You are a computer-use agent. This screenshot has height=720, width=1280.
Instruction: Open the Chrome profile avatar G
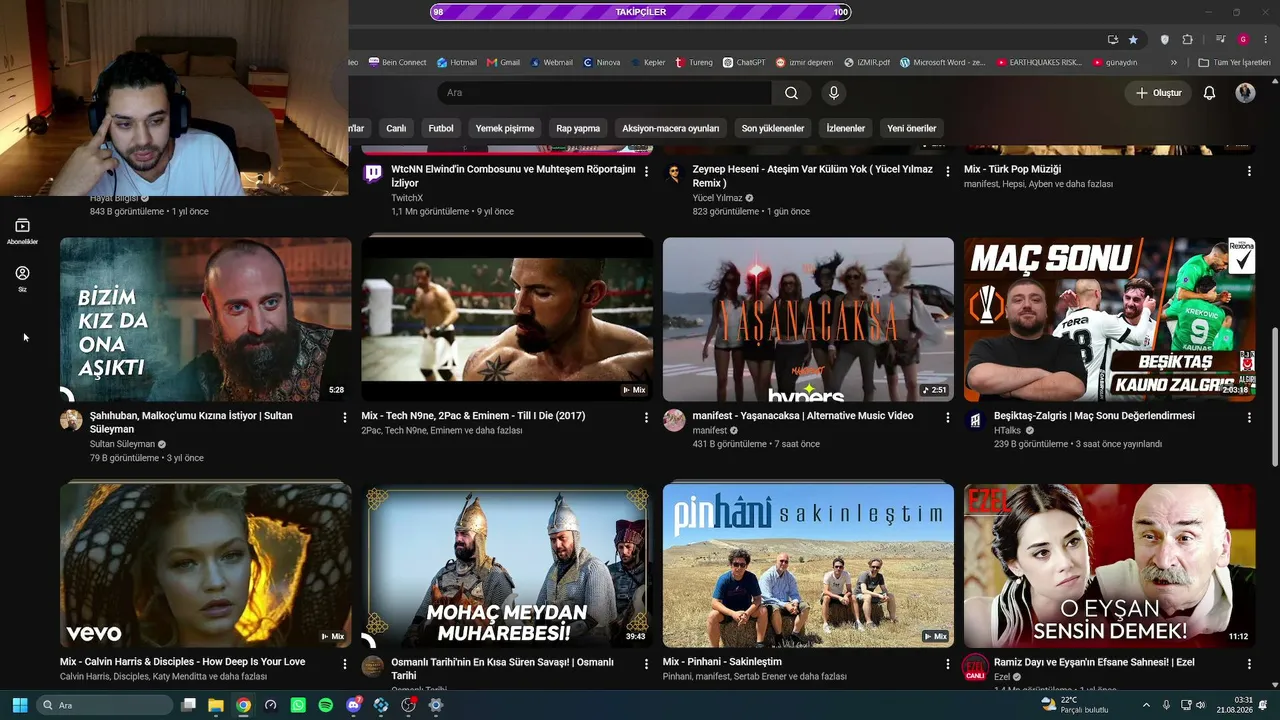(1243, 40)
